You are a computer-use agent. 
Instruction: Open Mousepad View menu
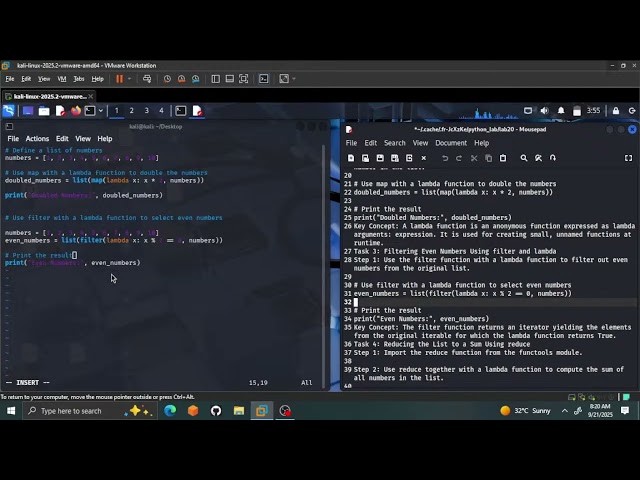tap(420, 143)
